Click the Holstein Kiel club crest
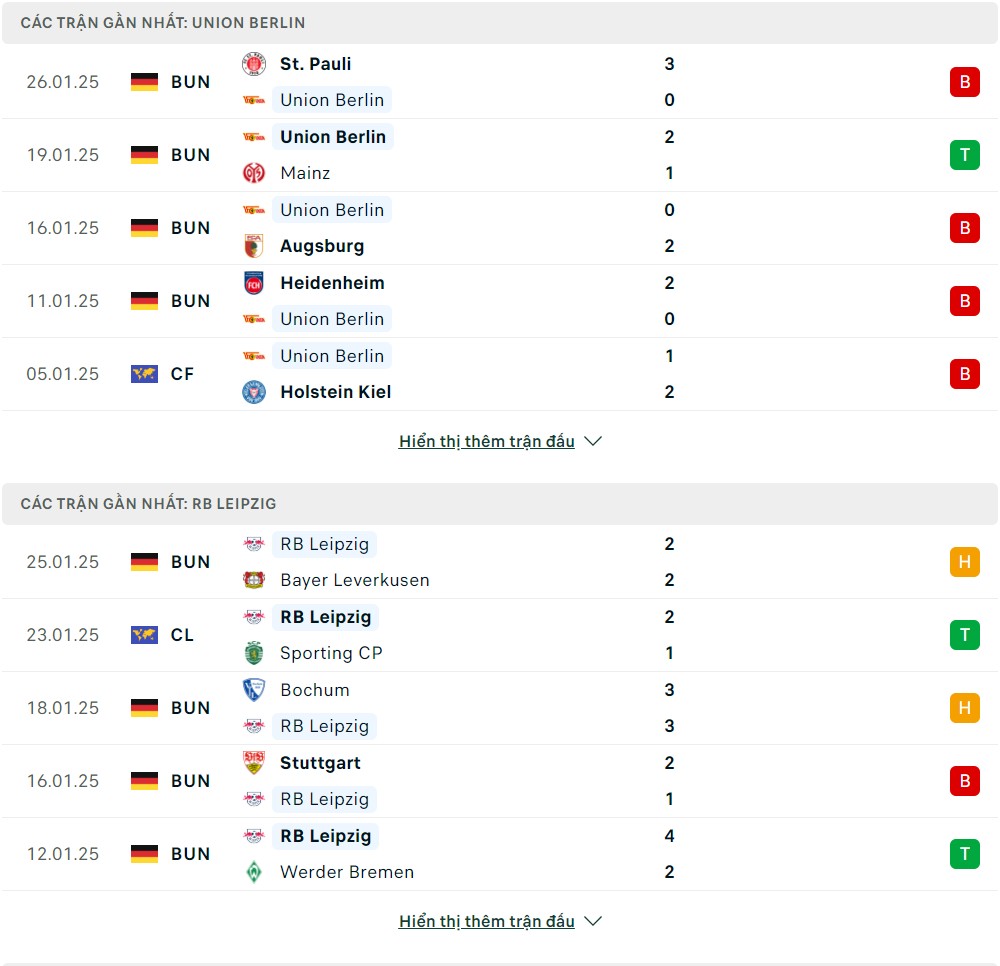Image resolution: width=1000 pixels, height=966 pixels. tap(254, 392)
